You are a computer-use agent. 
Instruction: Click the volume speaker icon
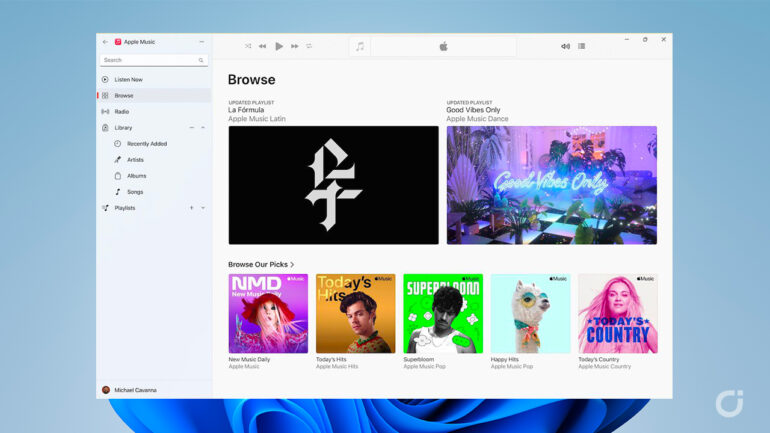click(x=565, y=46)
